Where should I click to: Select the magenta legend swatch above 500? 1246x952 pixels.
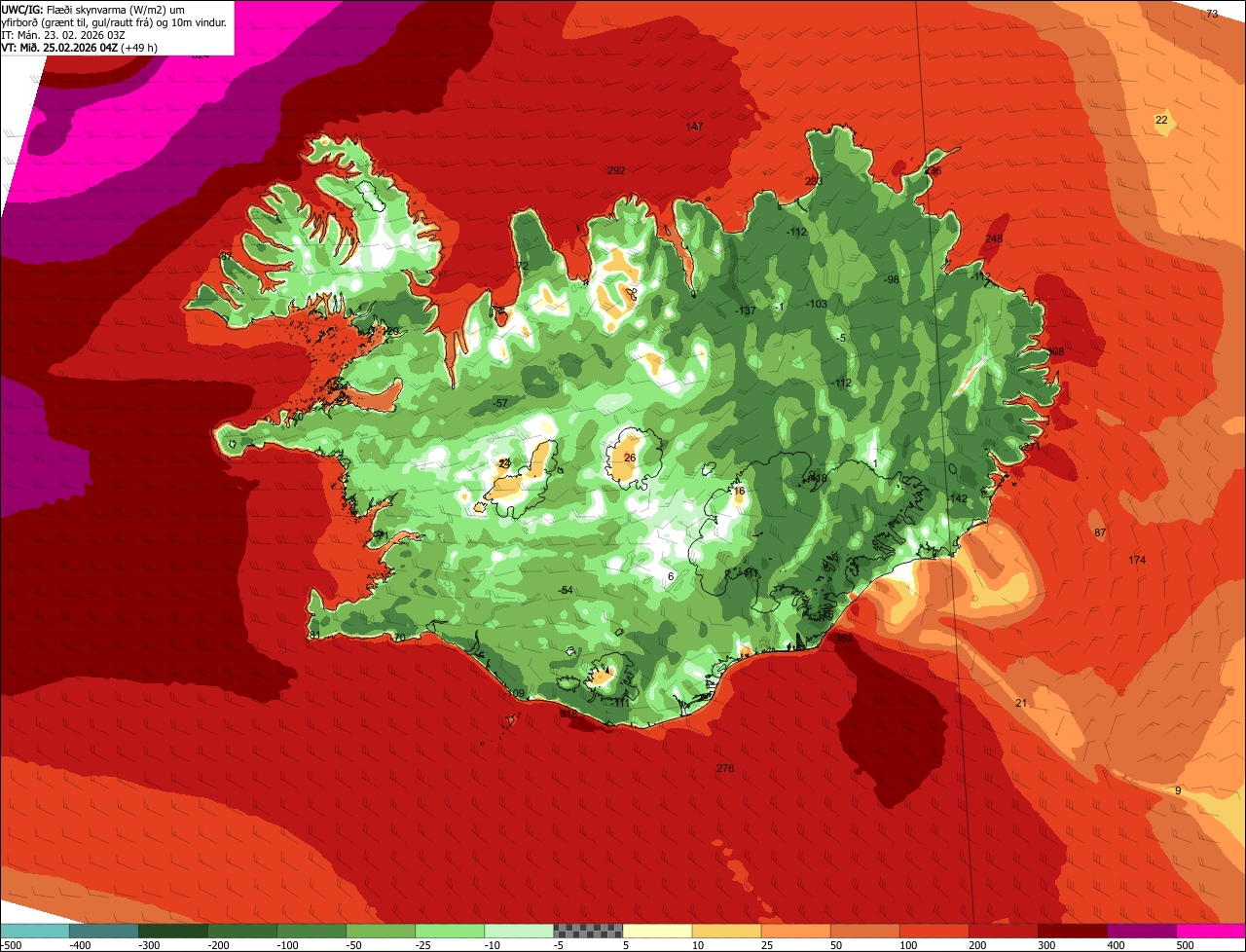click(x=1212, y=931)
